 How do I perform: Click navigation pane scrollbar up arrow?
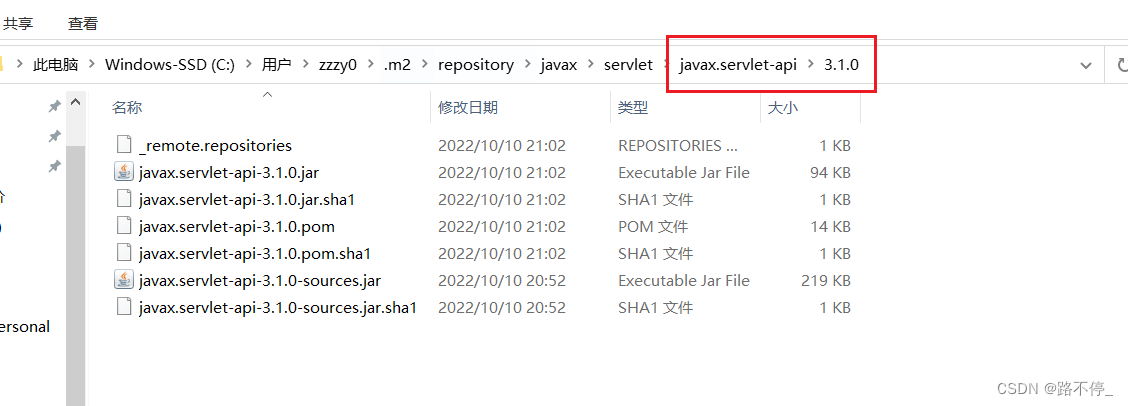click(76, 104)
